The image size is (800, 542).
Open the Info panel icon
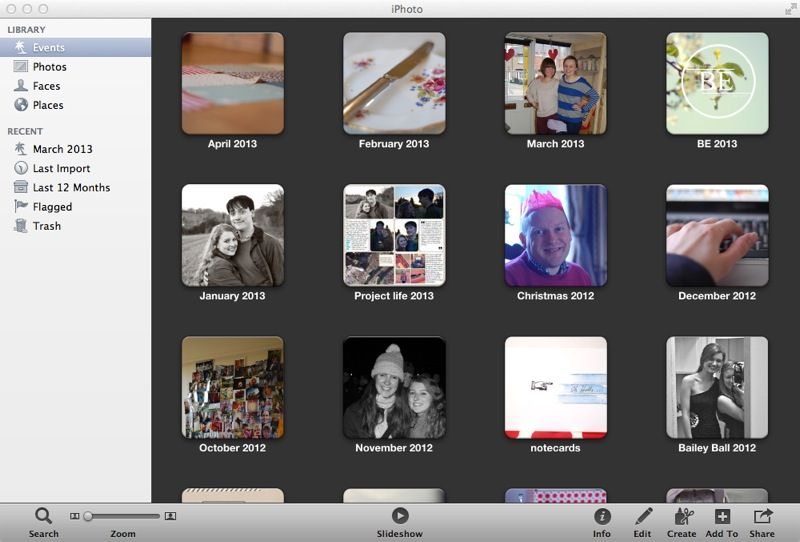coord(602,516)
